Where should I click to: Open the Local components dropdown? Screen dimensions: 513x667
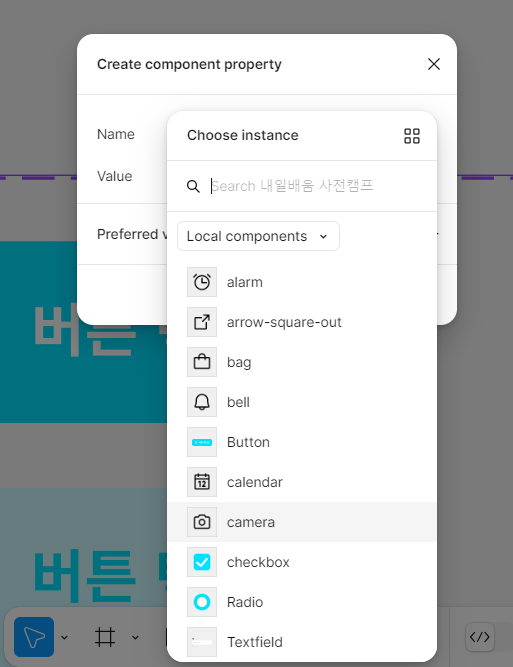click(258, 236)
